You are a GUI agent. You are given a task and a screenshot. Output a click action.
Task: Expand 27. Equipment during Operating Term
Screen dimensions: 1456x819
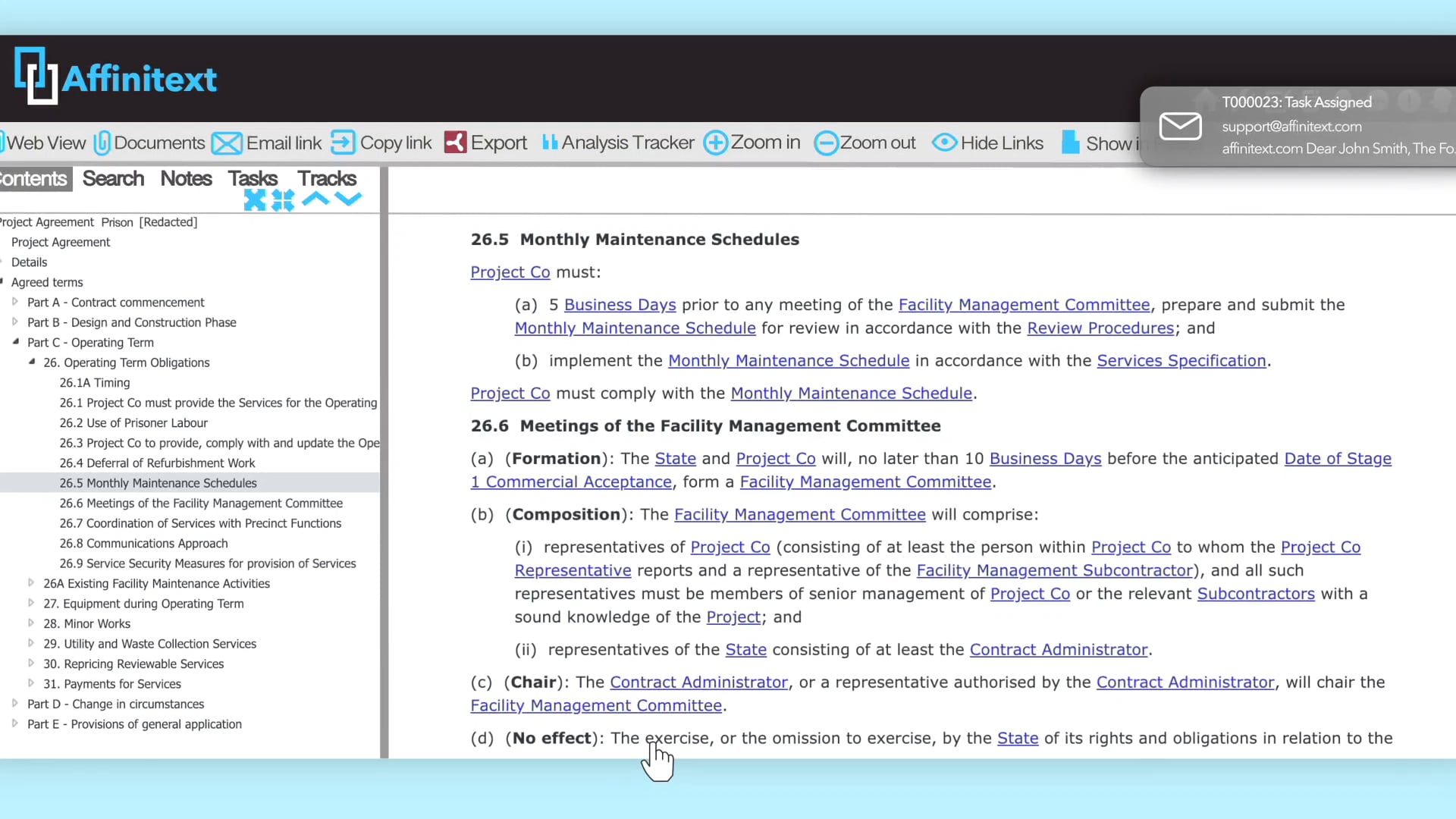point(30,603)
